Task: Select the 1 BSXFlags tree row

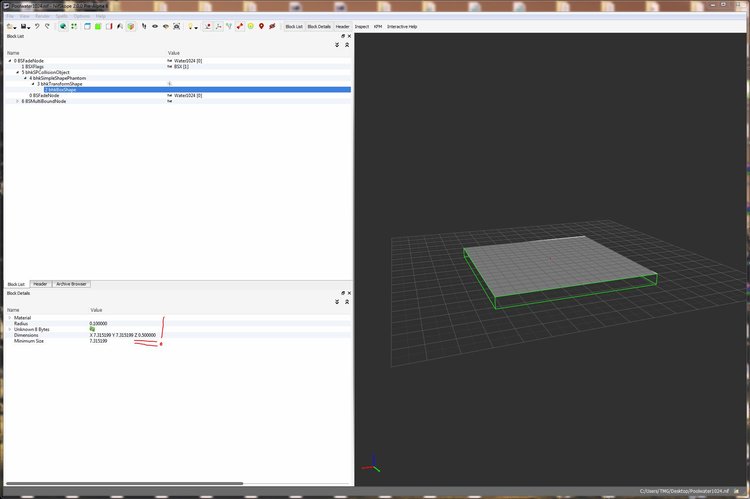Action: point(177,67)
